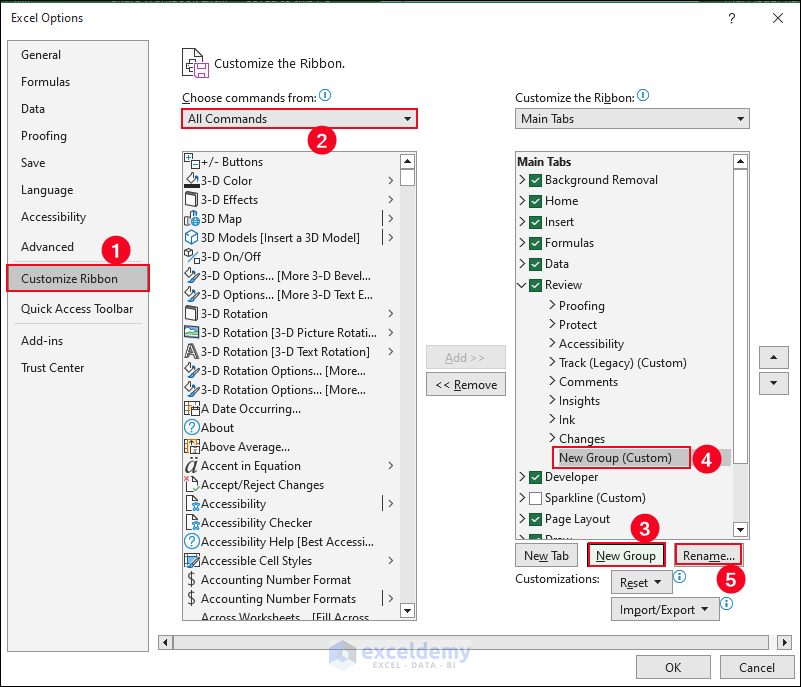
Task: Click the Remove button
Action: click(466, 385)
